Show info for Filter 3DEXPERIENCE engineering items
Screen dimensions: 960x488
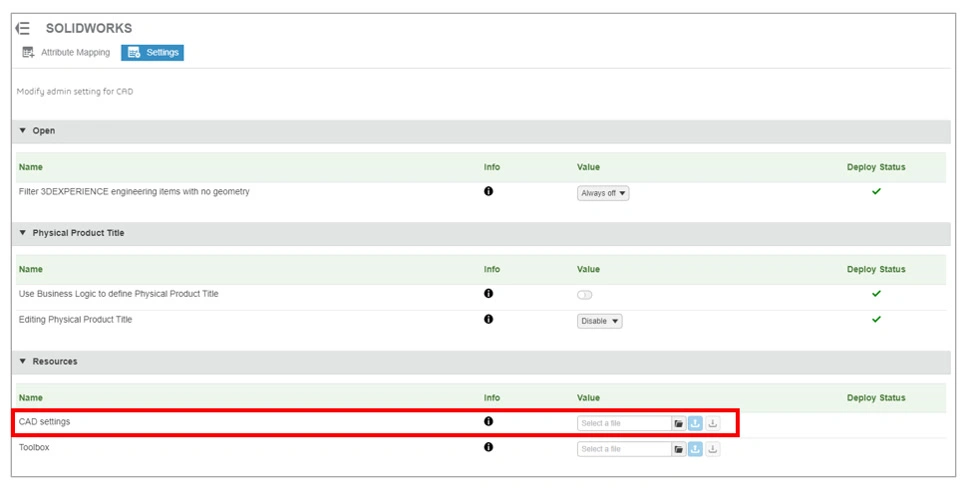(x=488, y=192)
